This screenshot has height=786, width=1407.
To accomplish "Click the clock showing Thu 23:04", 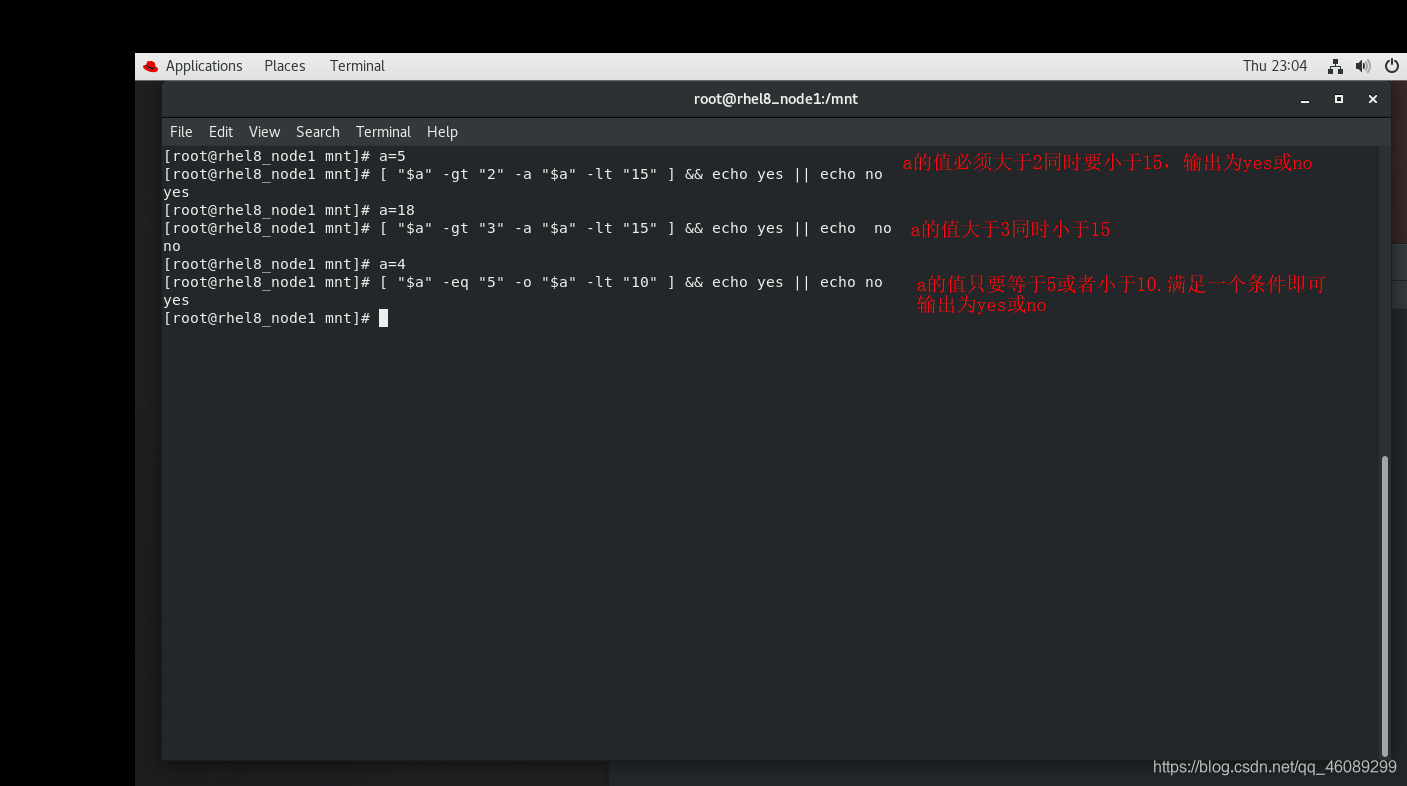I will click(x=1275, y=66).
